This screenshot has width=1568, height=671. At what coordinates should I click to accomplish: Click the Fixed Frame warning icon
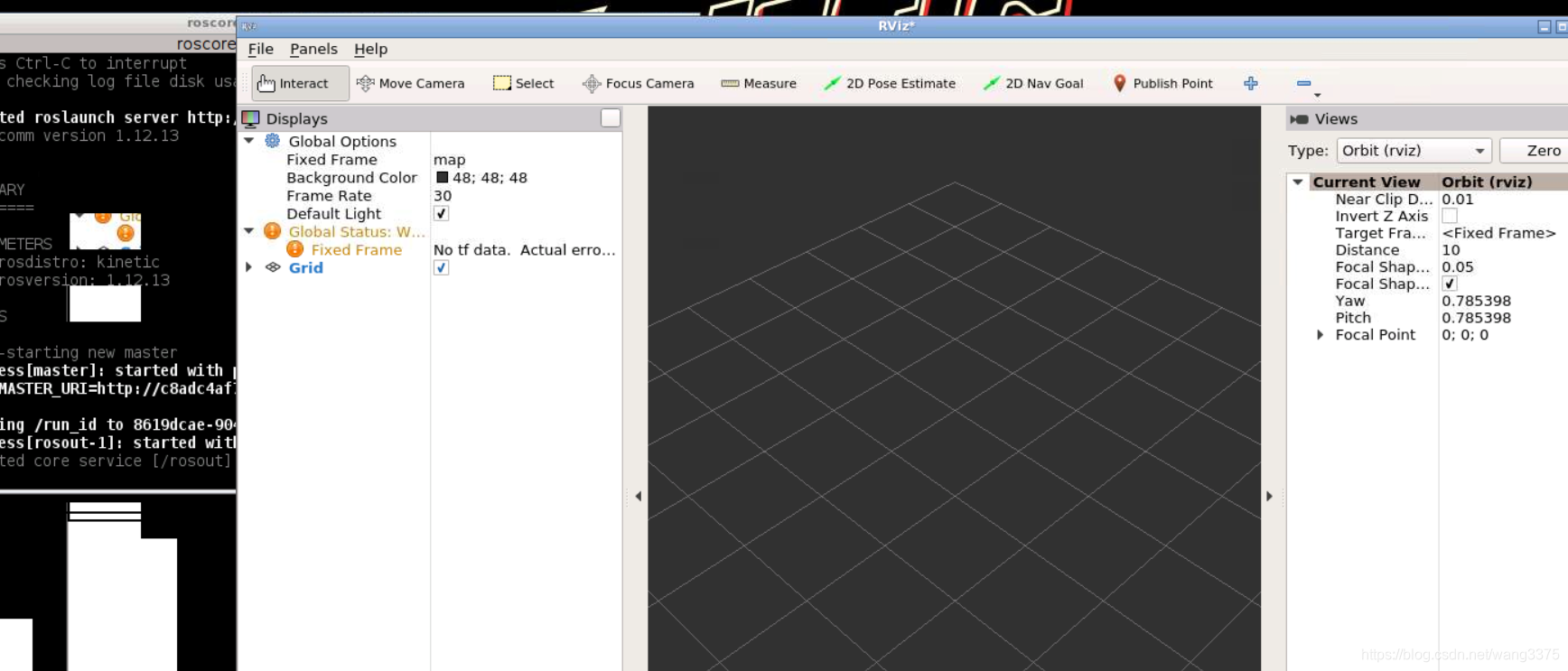(294, 249)
